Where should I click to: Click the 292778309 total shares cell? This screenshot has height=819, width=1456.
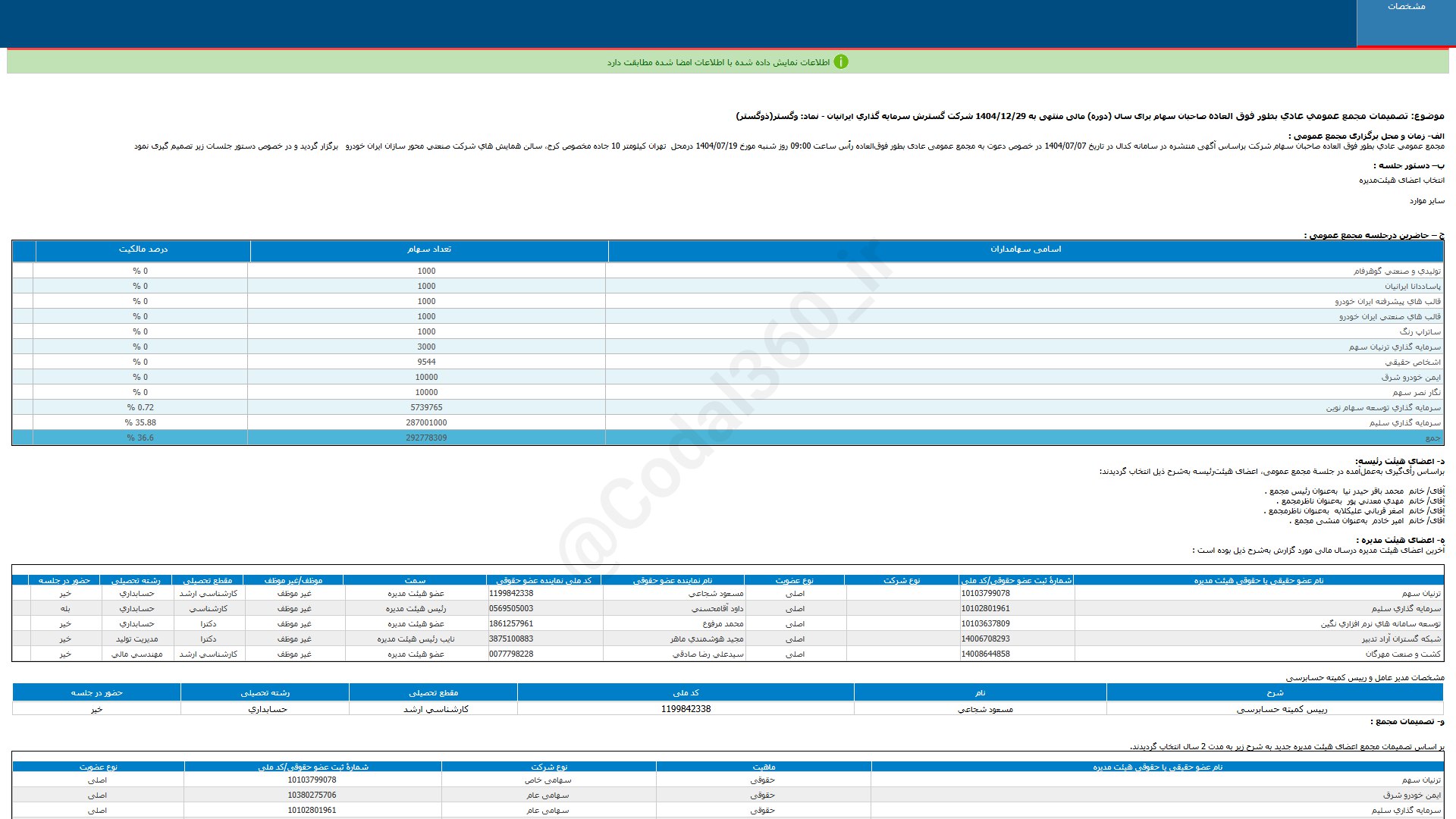[x=426, y=438]
